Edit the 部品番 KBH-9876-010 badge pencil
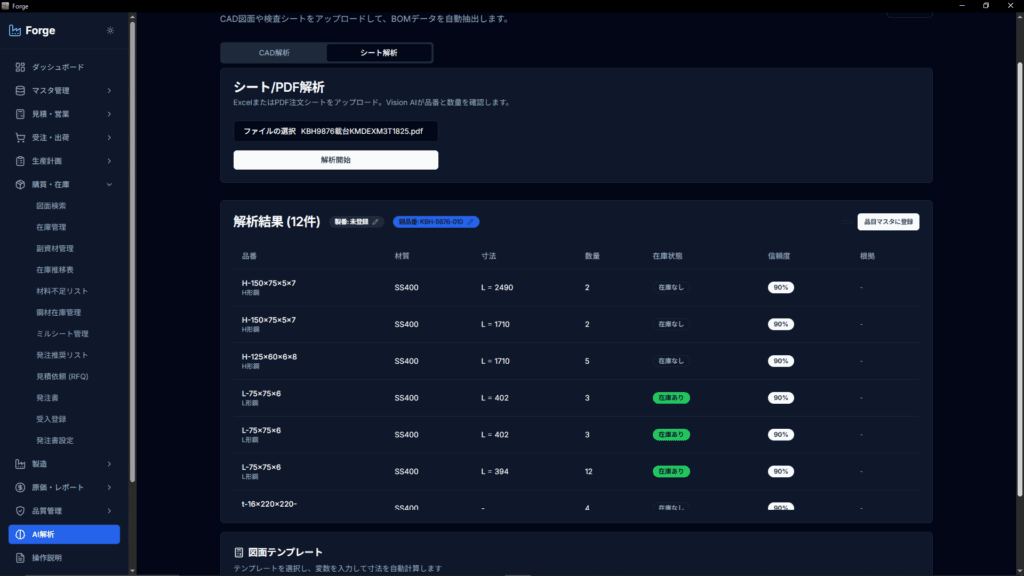Image resolution: width=1024 pixels, height=576 pixels. point(470,222)
